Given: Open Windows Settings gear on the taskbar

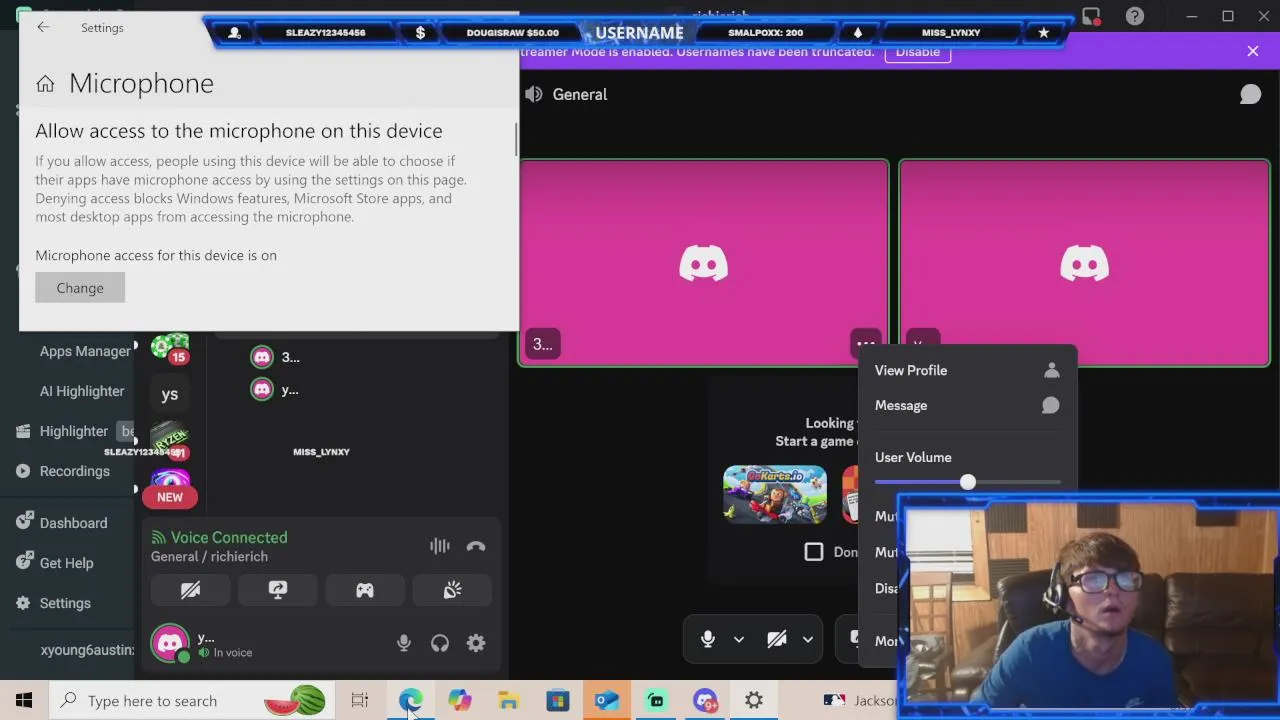Looking at the screenshot, I should tap(754, 700).
